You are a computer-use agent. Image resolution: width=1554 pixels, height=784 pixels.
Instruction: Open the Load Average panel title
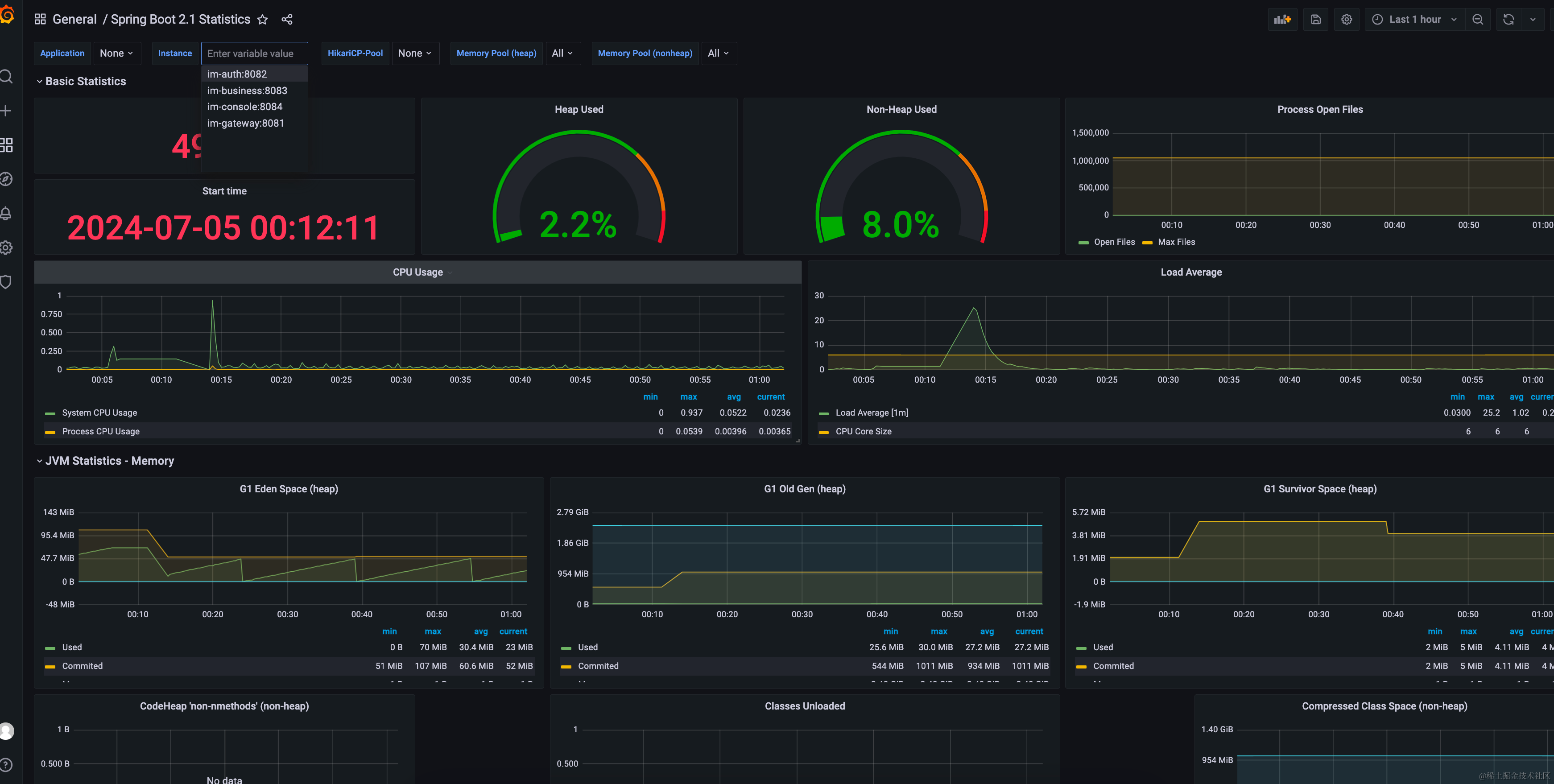pyautogui.click(x=1191, y=272)
